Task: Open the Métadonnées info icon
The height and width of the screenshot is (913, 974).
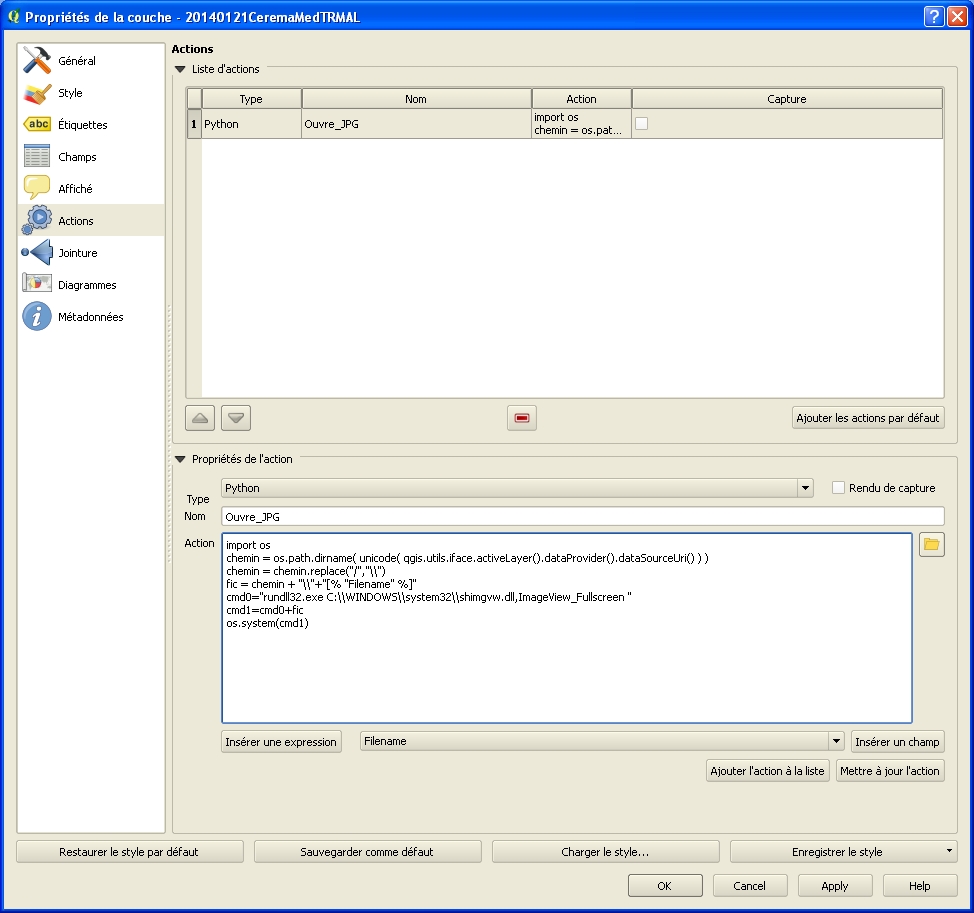Action: pos(37,316)
